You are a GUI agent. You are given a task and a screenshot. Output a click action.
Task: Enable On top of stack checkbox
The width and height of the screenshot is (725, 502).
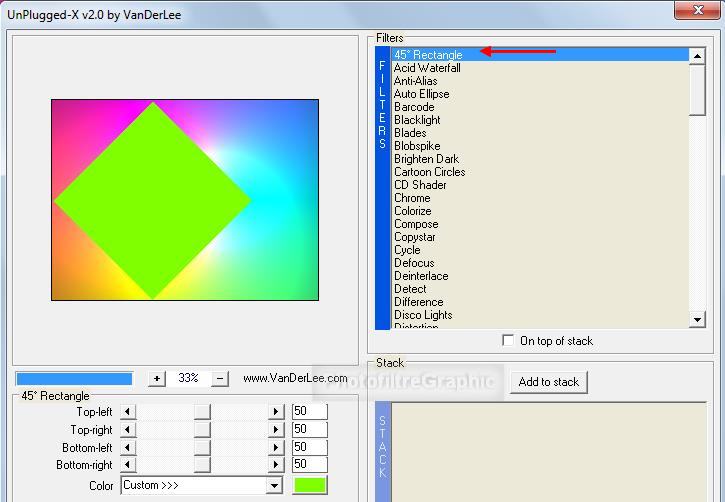(x=509, y=341)
